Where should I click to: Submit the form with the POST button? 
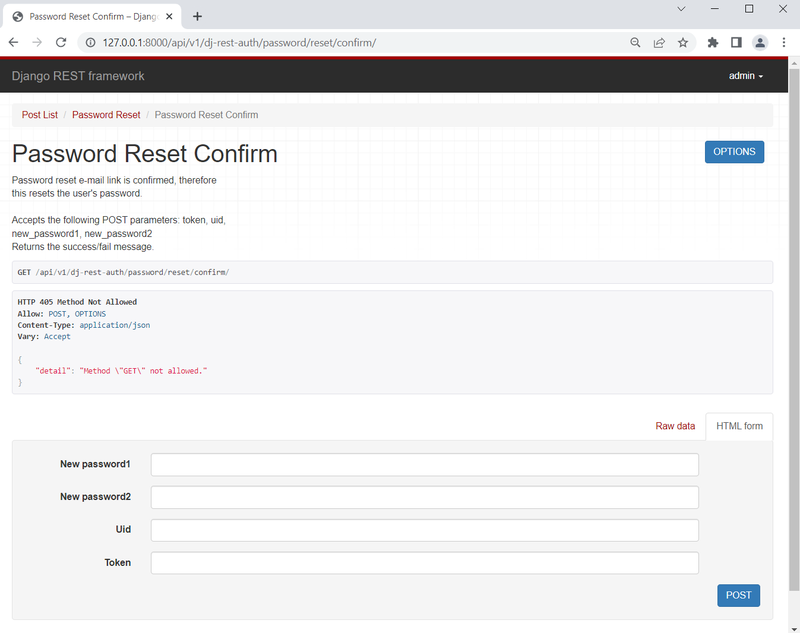(x=738, y=595)
